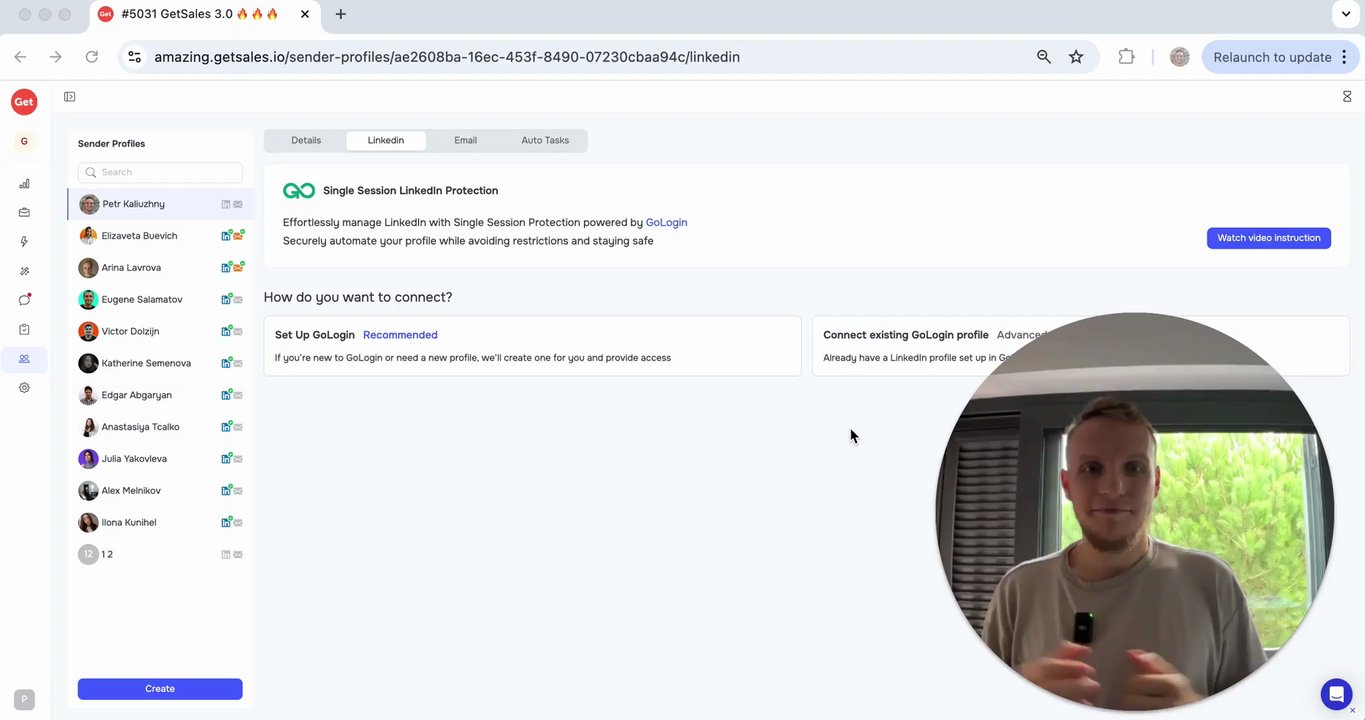Toggle the sidebar panel collapse icon
The height and width of the screenshot is (720, 1365).
(69, 97)
